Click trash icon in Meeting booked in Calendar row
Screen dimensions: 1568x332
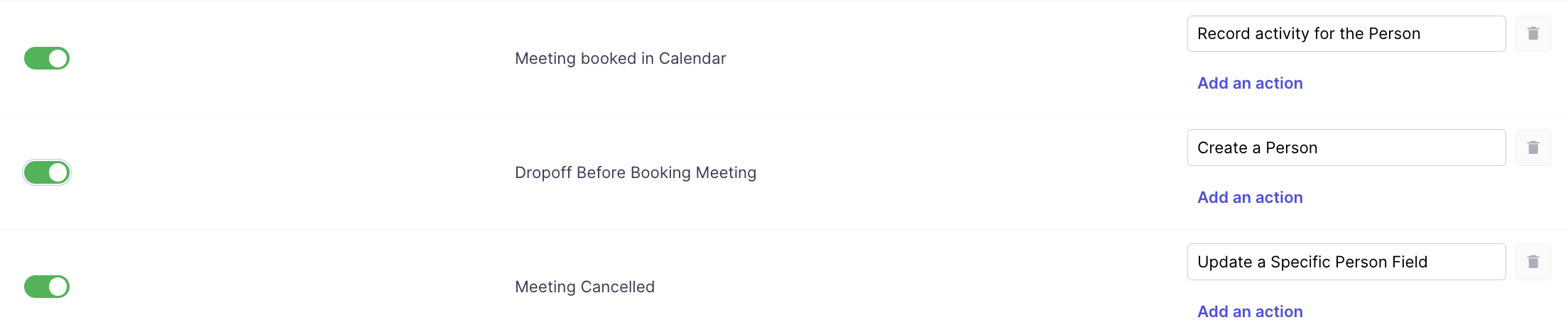pos(1532,33)
